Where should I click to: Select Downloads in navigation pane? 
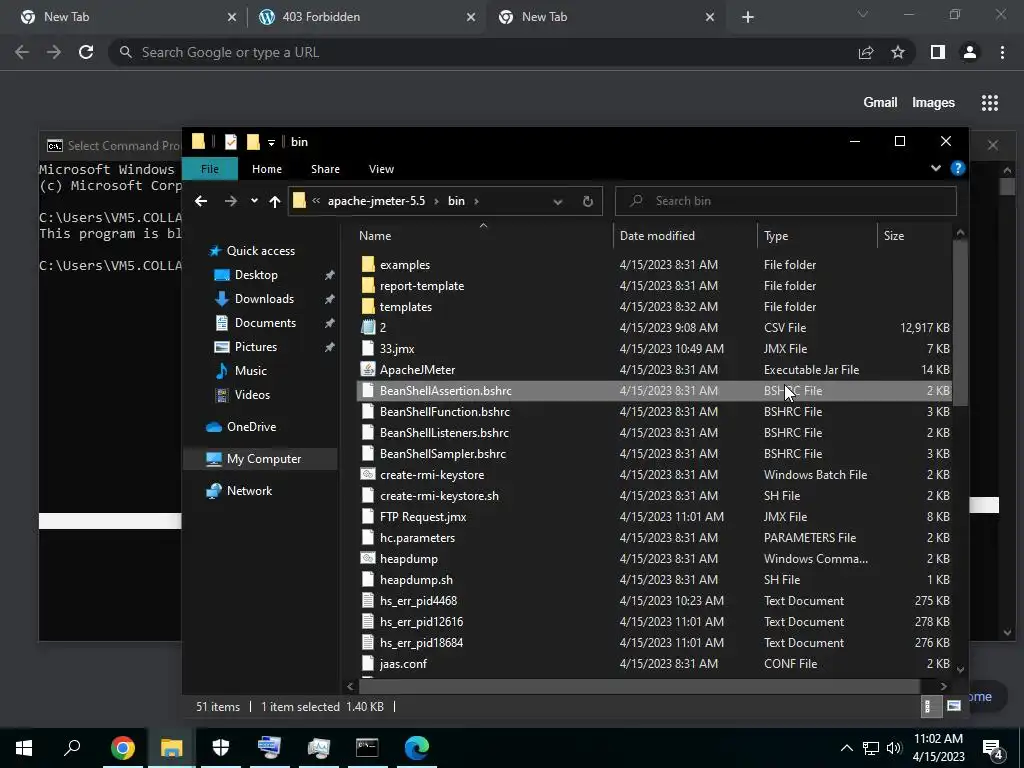coord(264,299)
